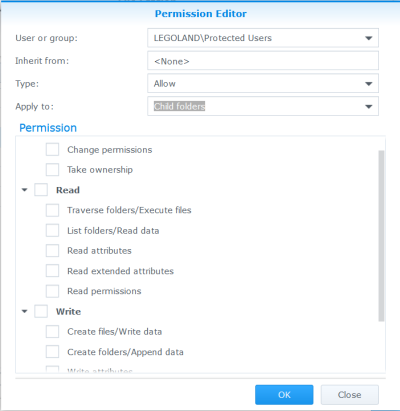The width and height of the screenshot is (400, 411).
Task: Enable Read extended attributes
Action: (x=52, y=271)
